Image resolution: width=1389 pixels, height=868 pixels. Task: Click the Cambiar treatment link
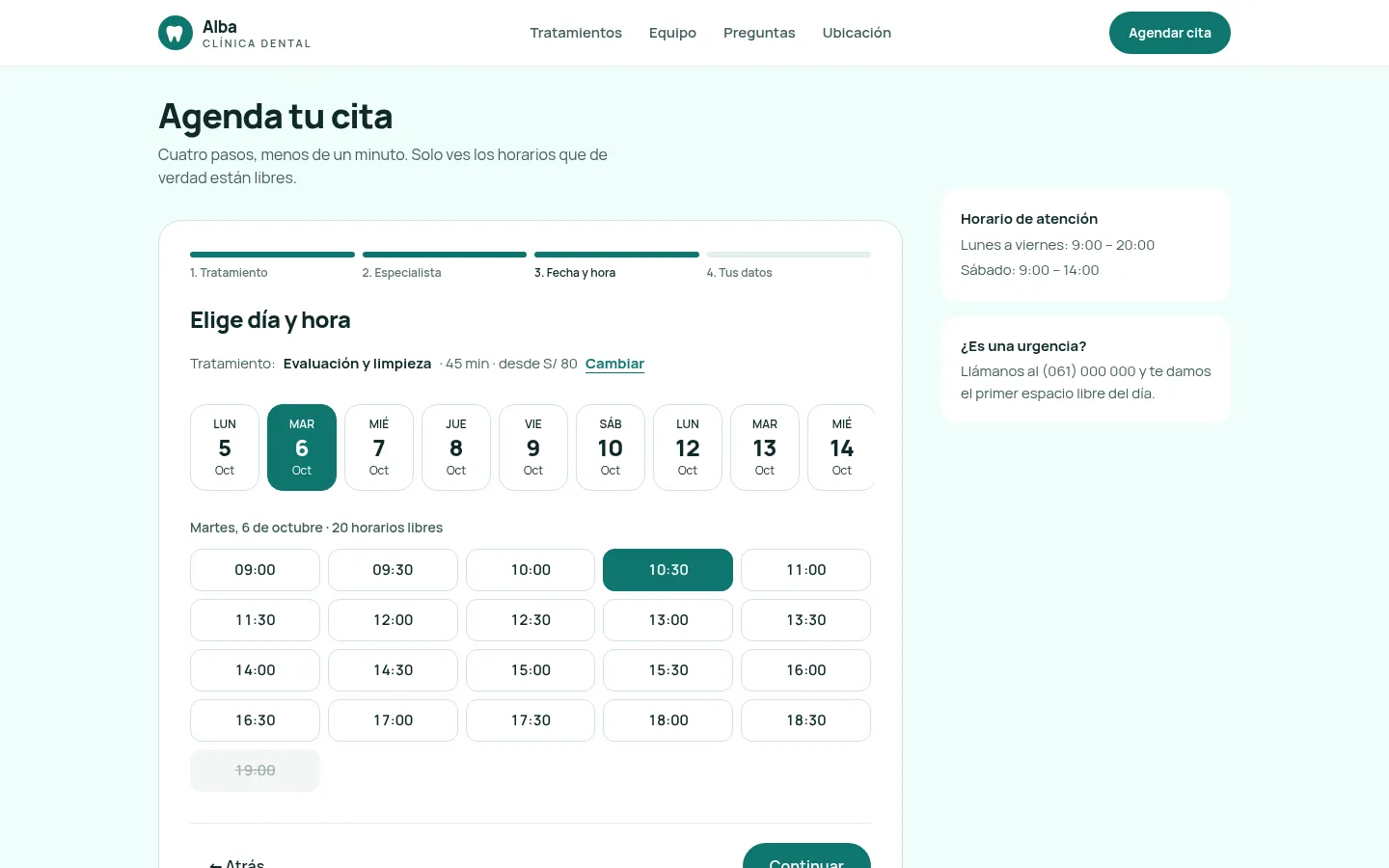click(614, 364)
